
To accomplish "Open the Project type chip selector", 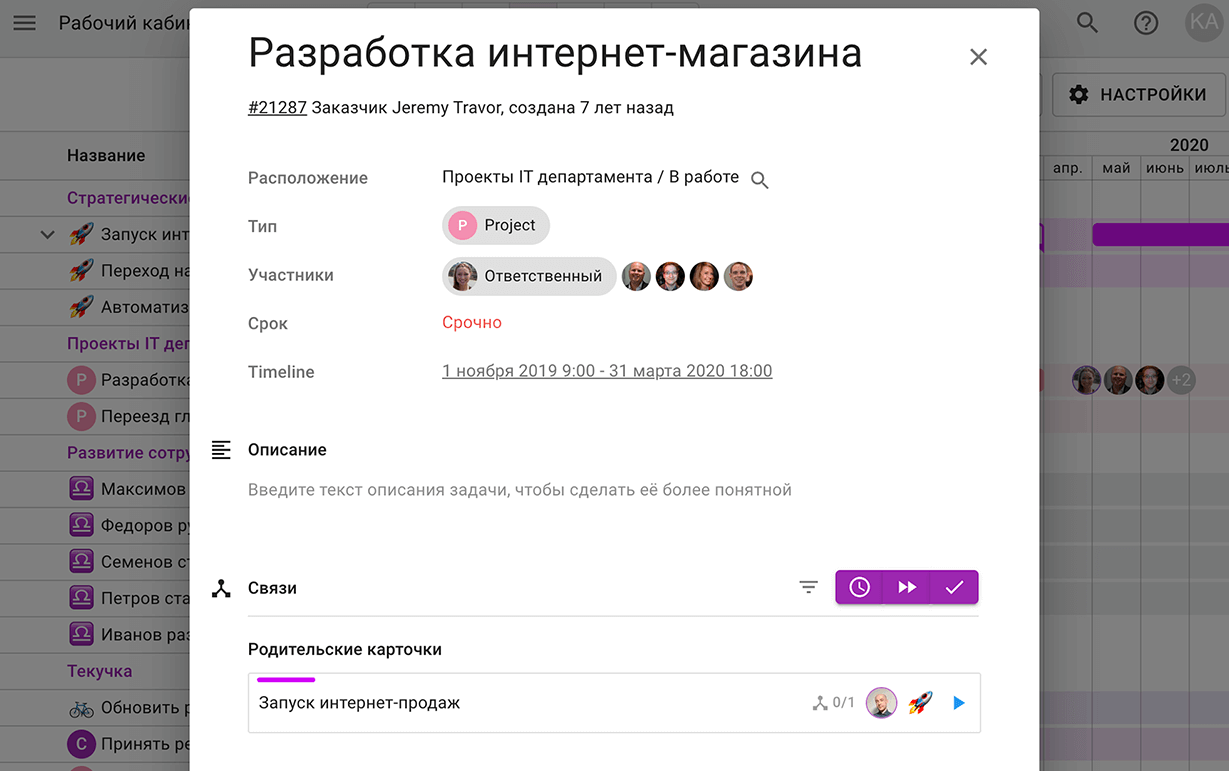I will 496,226.
